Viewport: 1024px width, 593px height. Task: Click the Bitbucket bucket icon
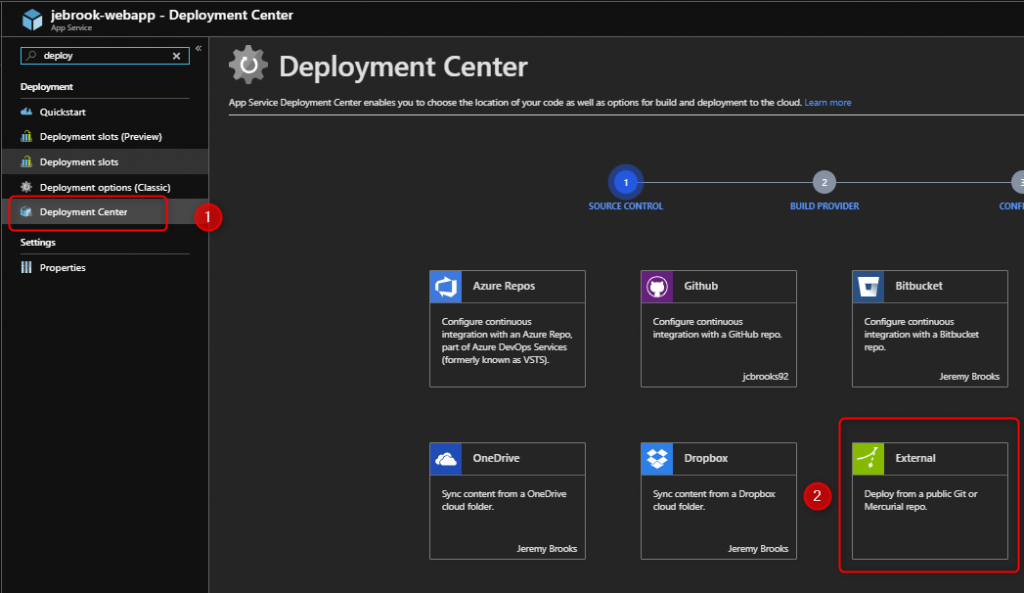pyautogui.click(x=869, y=287)
